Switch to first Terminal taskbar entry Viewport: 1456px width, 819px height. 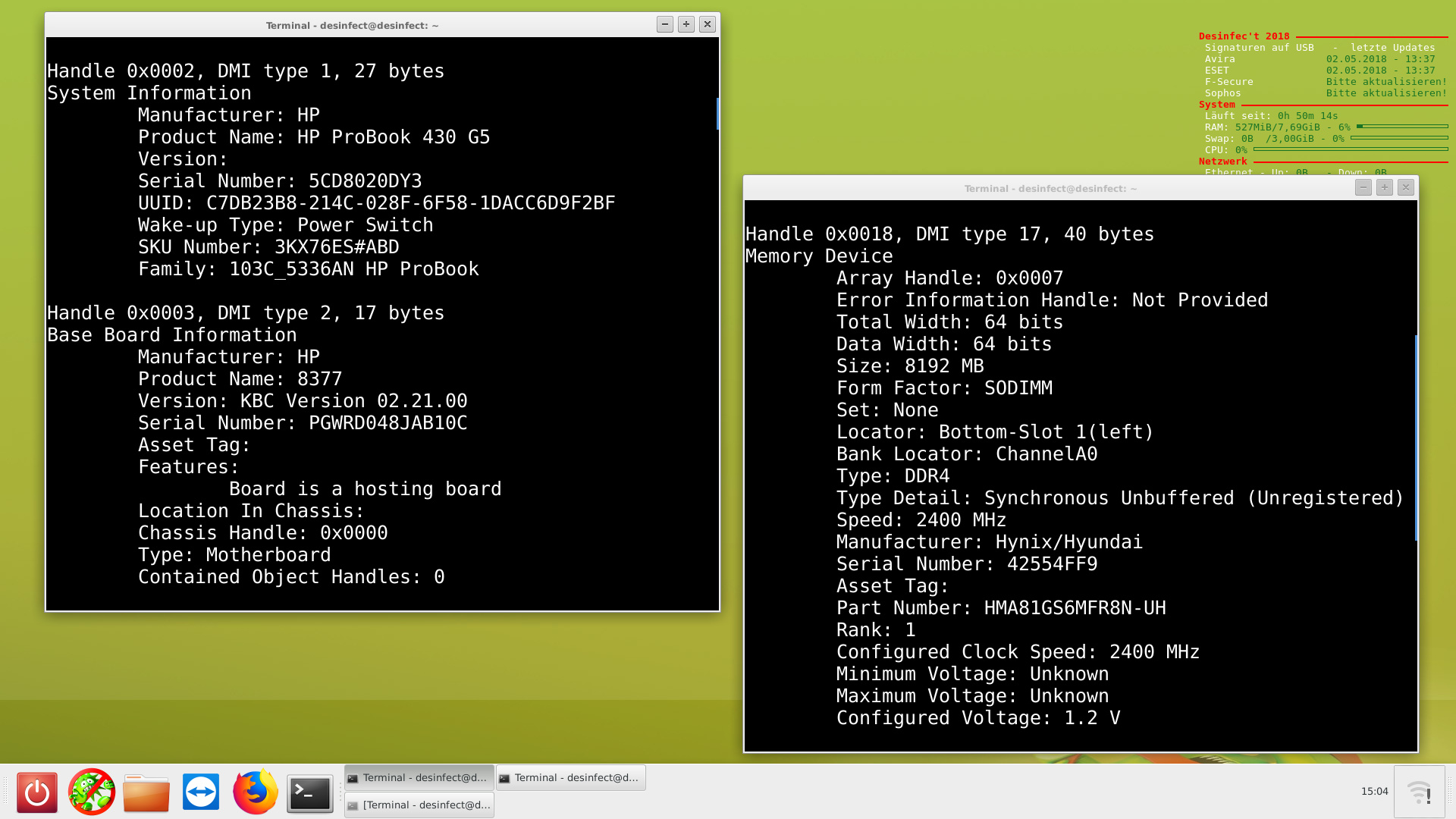tap(419, 777)
